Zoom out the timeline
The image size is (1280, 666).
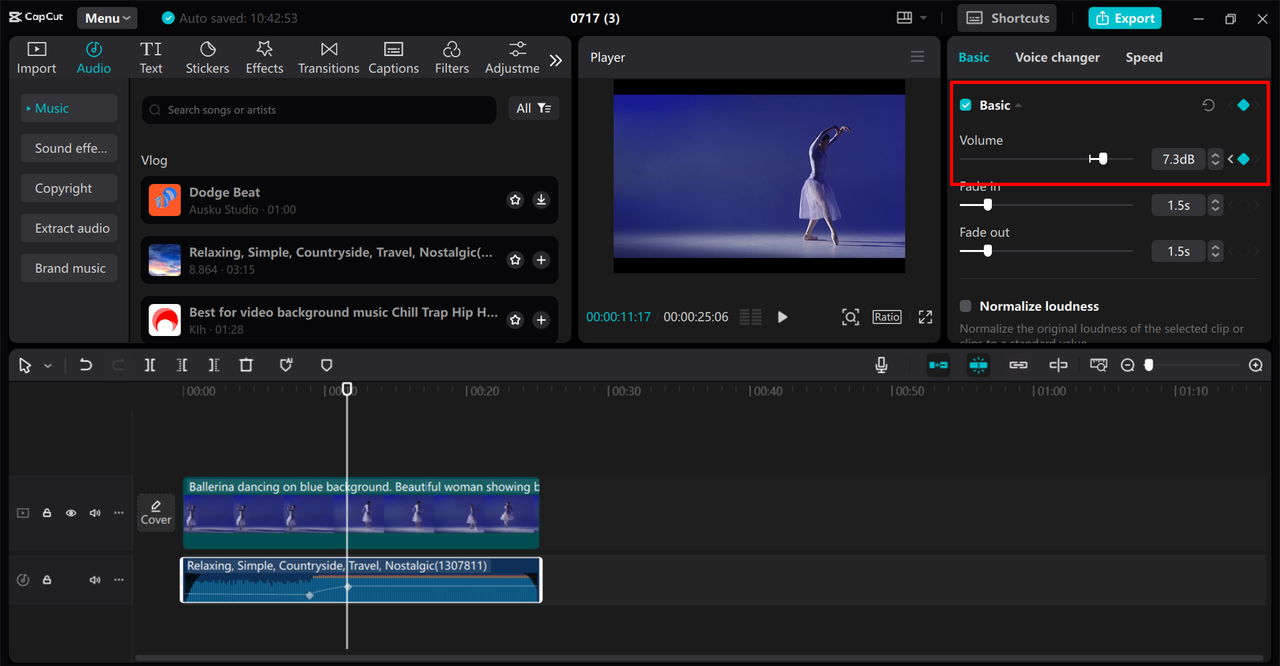(1127, 366)
